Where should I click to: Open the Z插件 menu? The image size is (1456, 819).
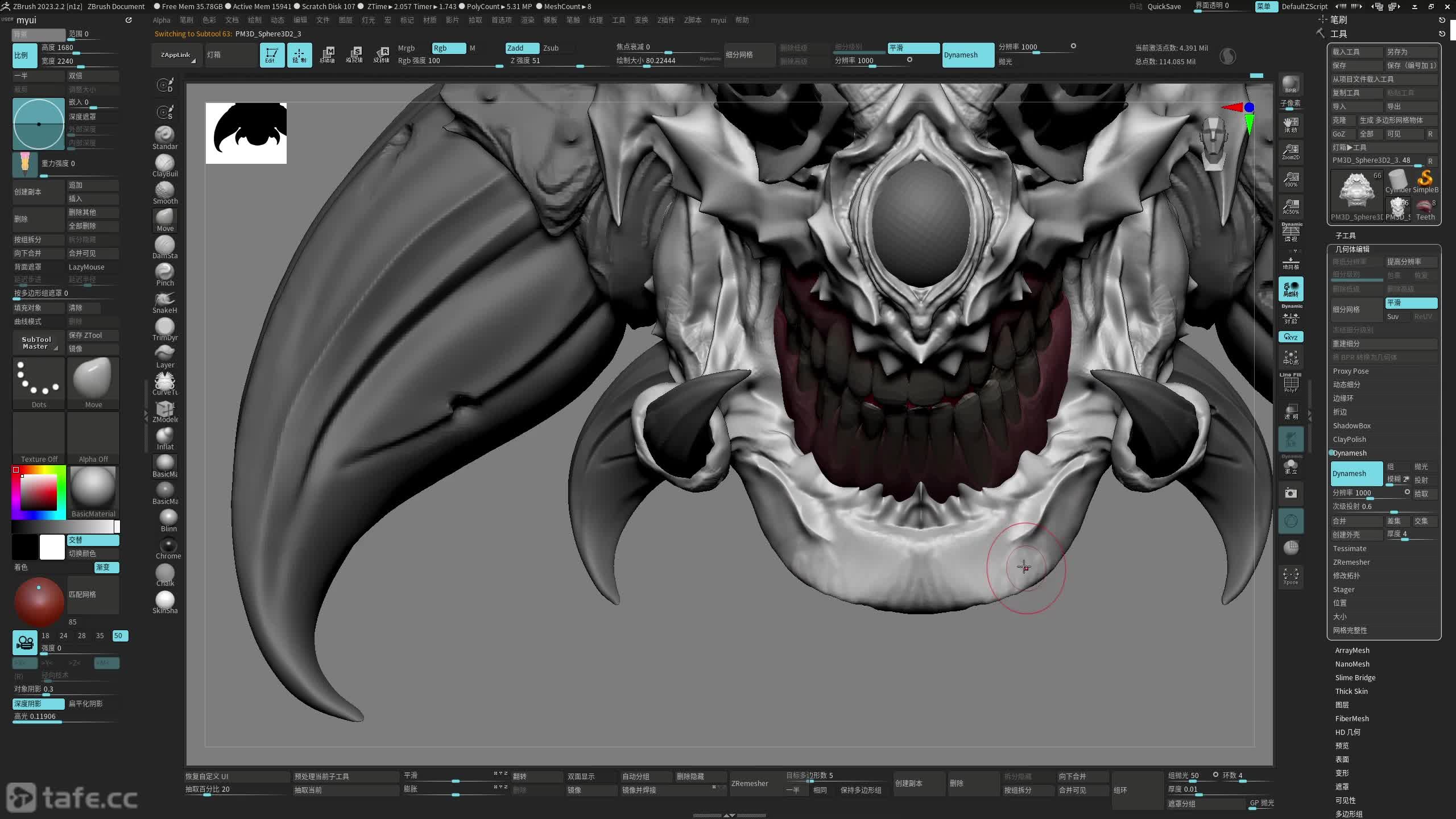coord(665,20)
